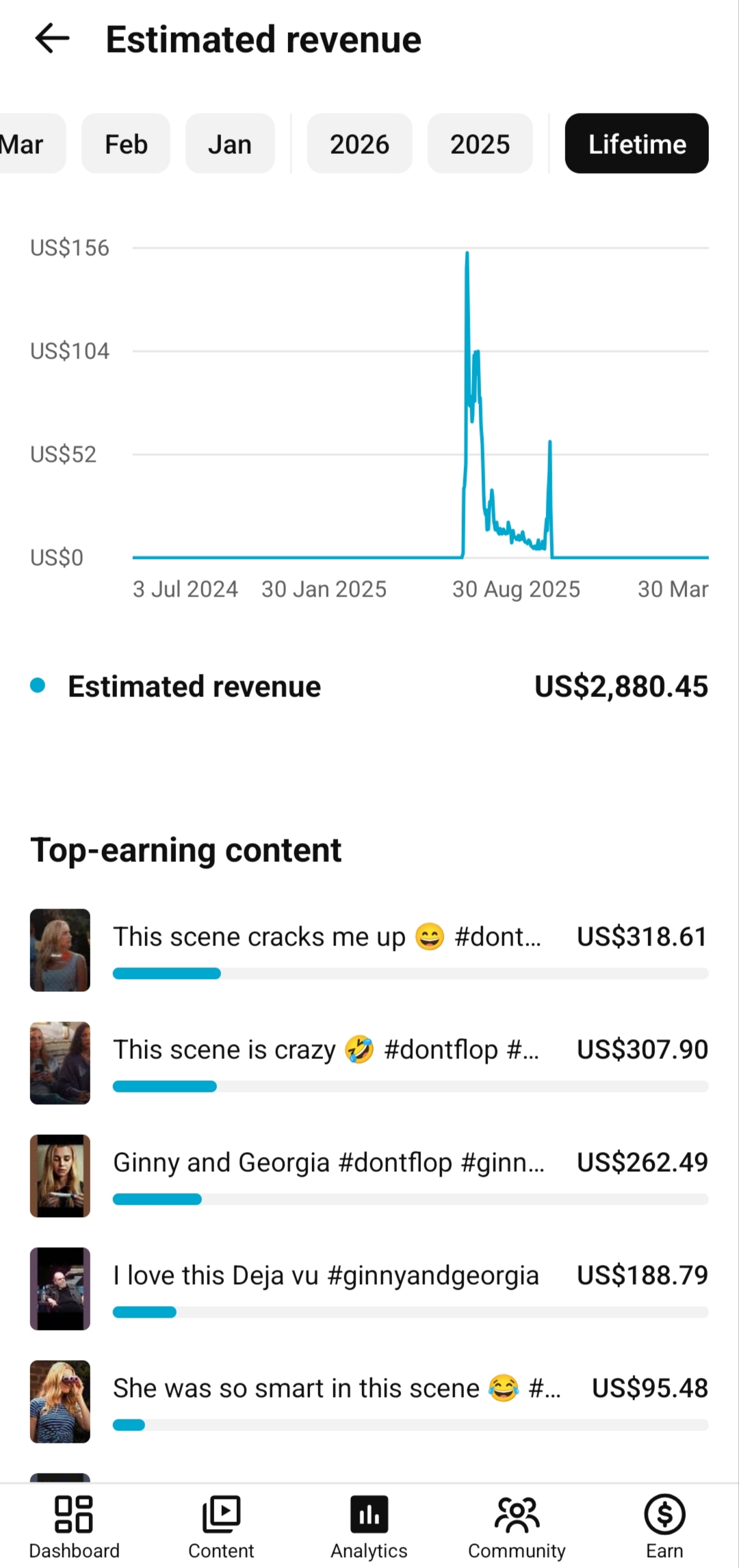
Task: Open the Community people icon
Action: 517,1515
